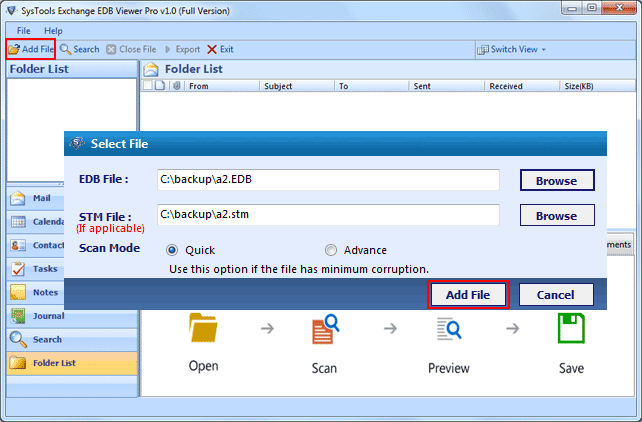The width and height of the screenshot is (642, 422).
Task: Click the application title bar logo
Action: pos(12,10)
